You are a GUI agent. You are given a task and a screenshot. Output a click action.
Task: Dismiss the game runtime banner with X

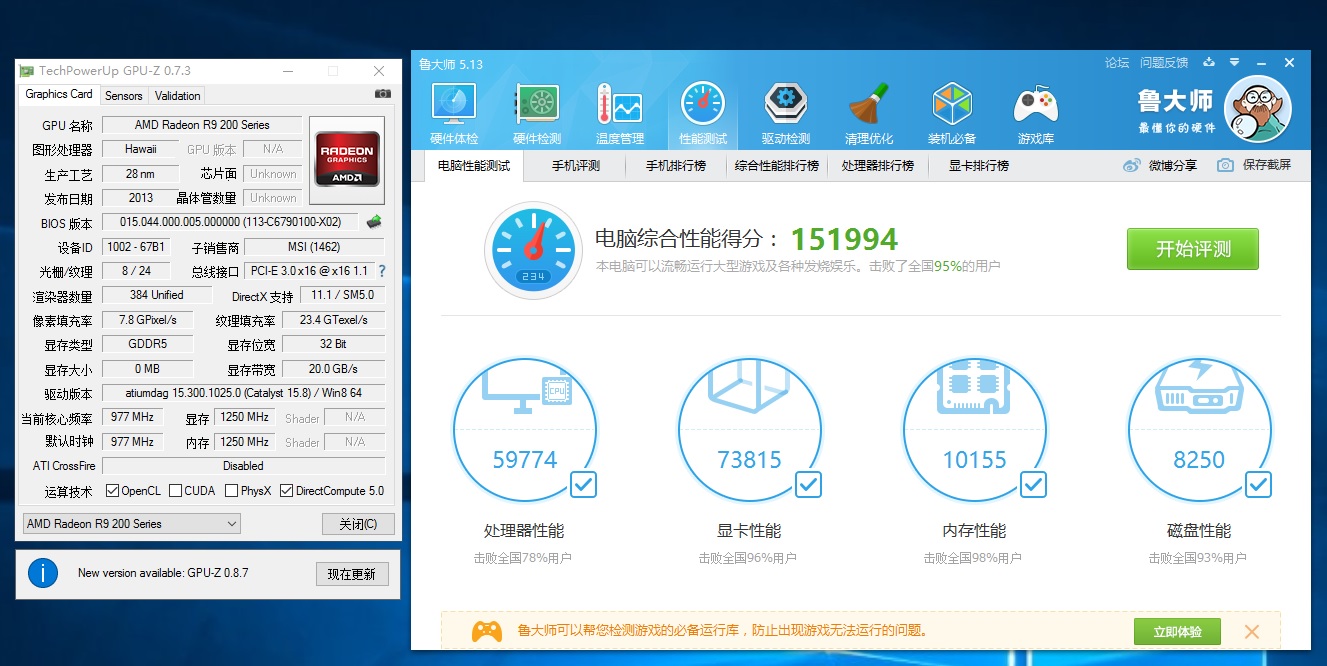(x=1252, y=632)
